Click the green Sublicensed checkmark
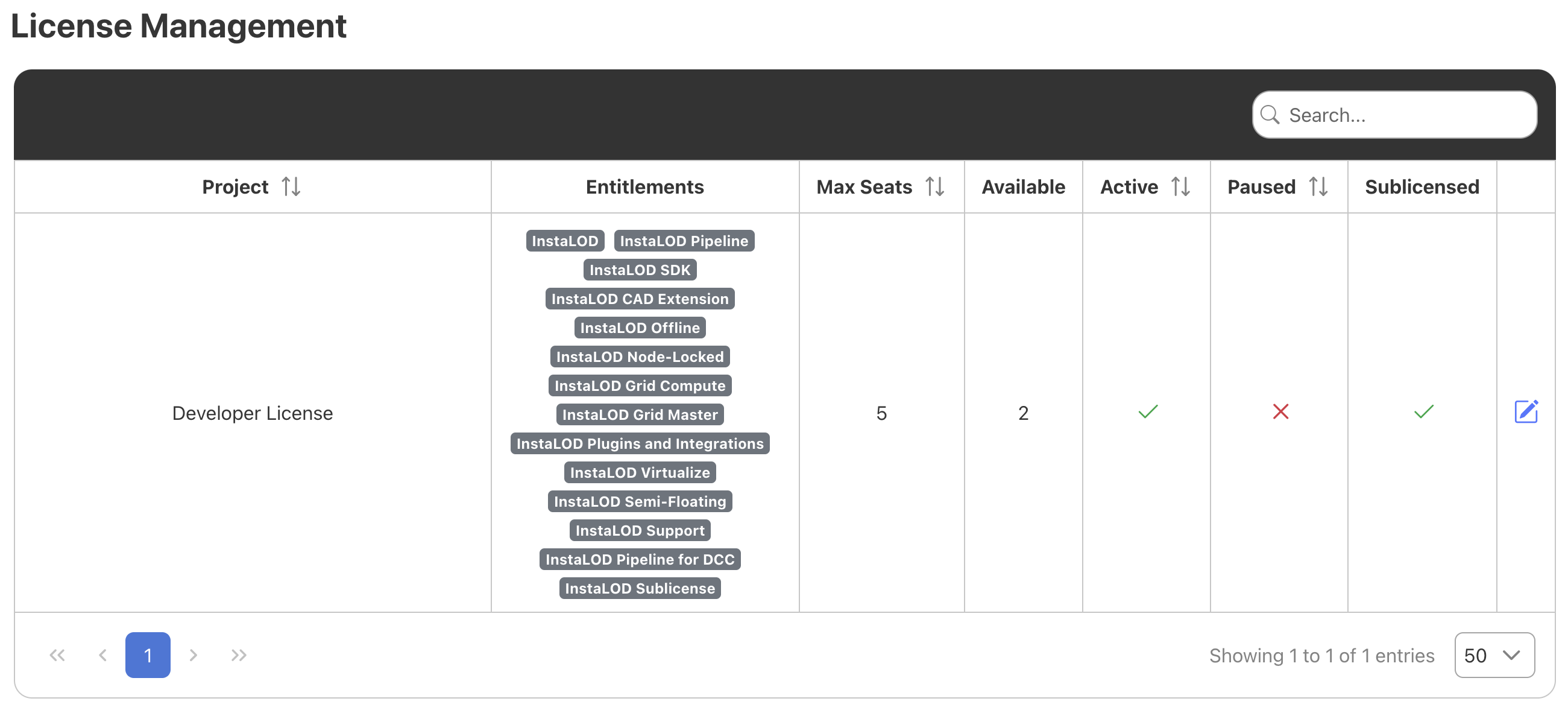 (x=1423, y=412)
